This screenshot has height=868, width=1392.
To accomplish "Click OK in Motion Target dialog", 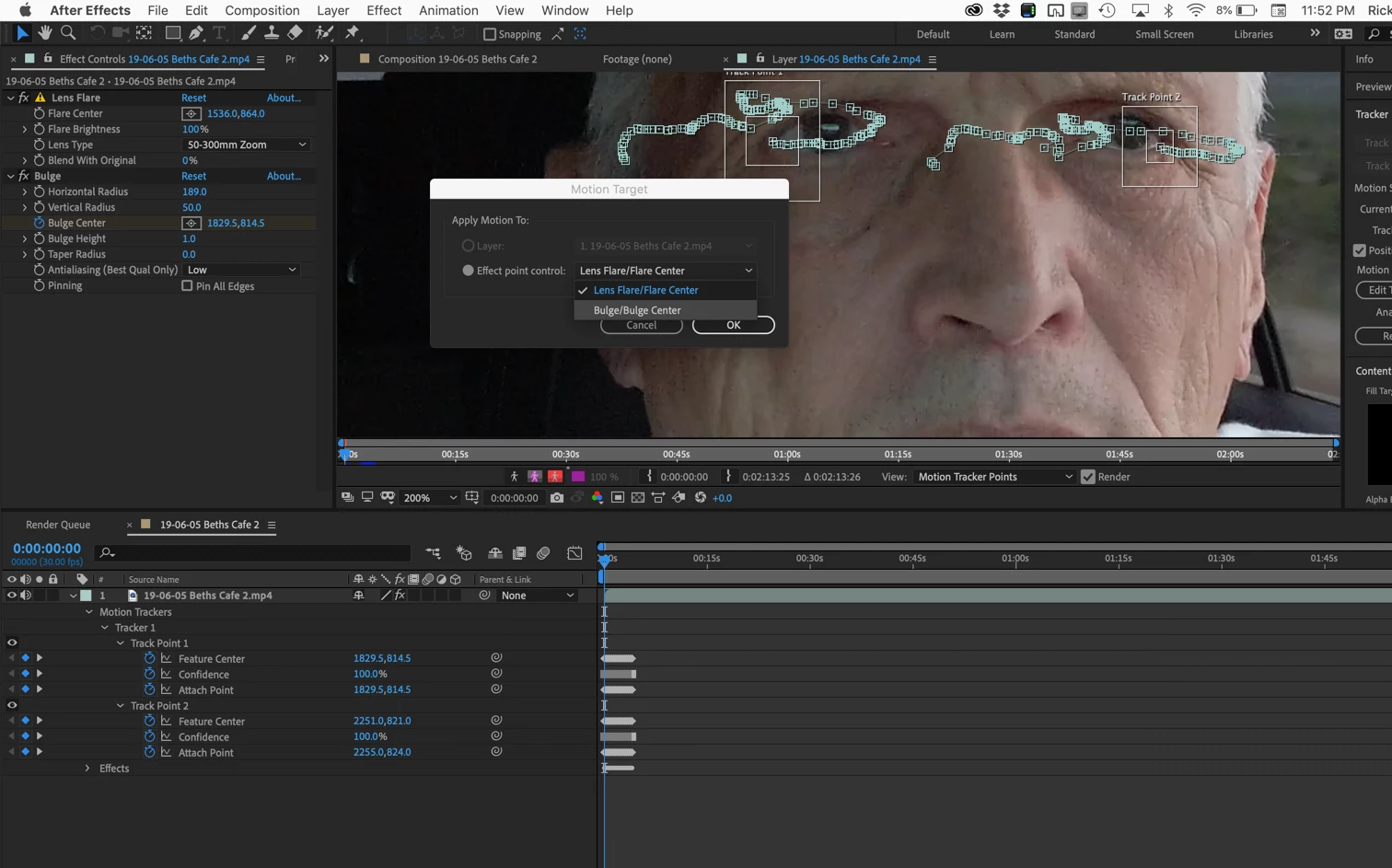I will pos(733,325).
